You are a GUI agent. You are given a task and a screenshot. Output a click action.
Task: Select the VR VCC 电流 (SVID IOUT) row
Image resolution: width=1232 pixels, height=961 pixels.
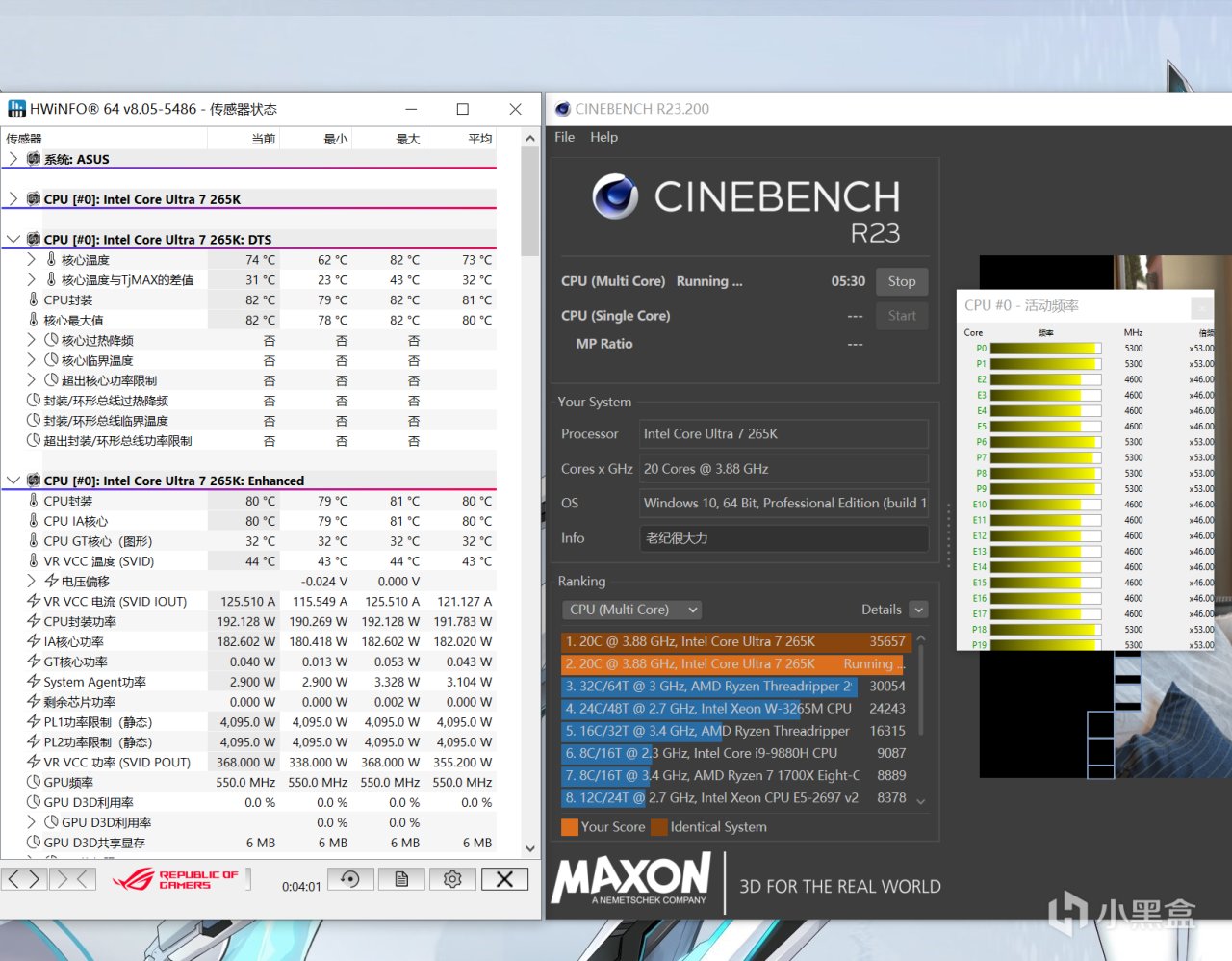[x=249, y=602]
